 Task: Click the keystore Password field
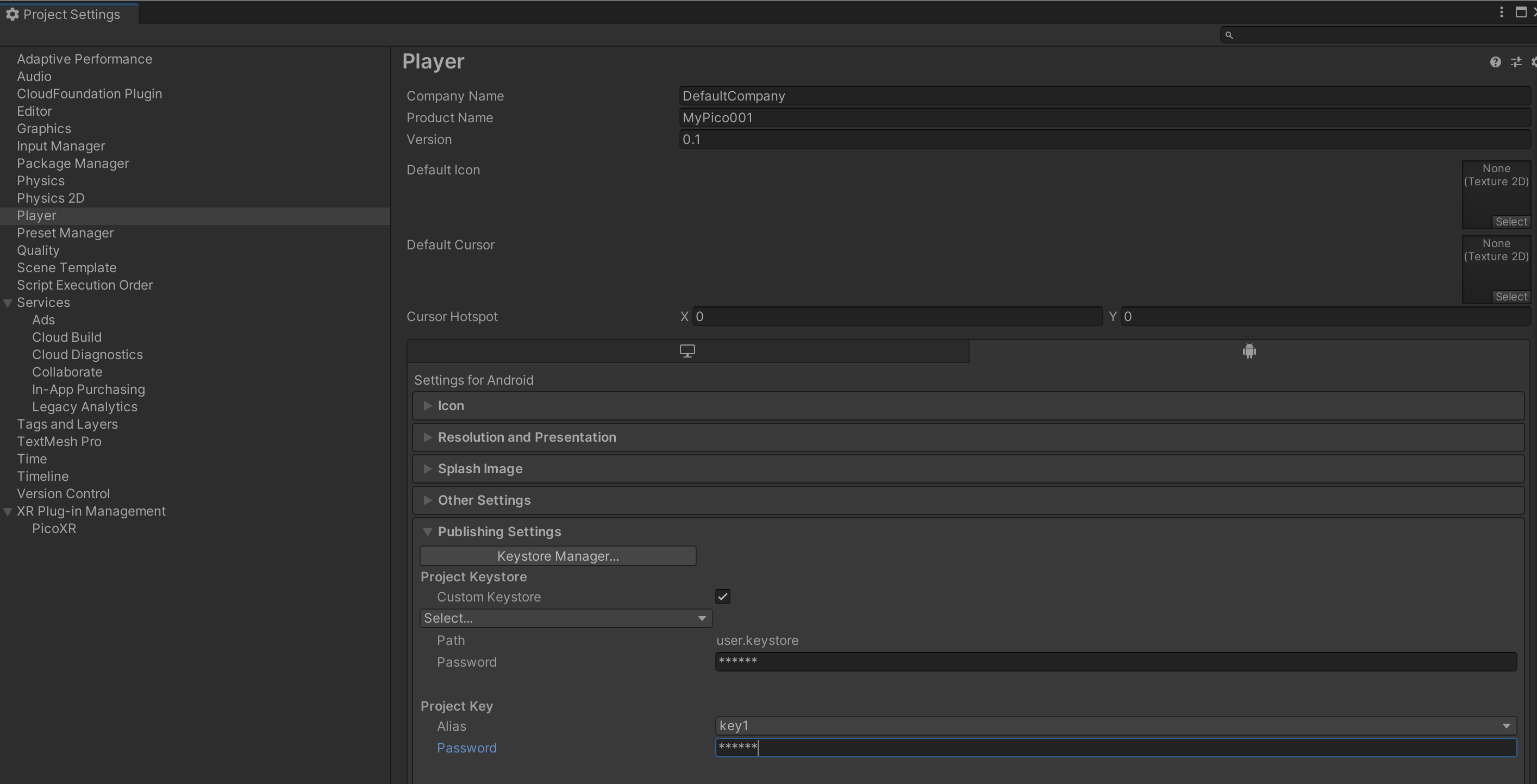point(1115,662)
